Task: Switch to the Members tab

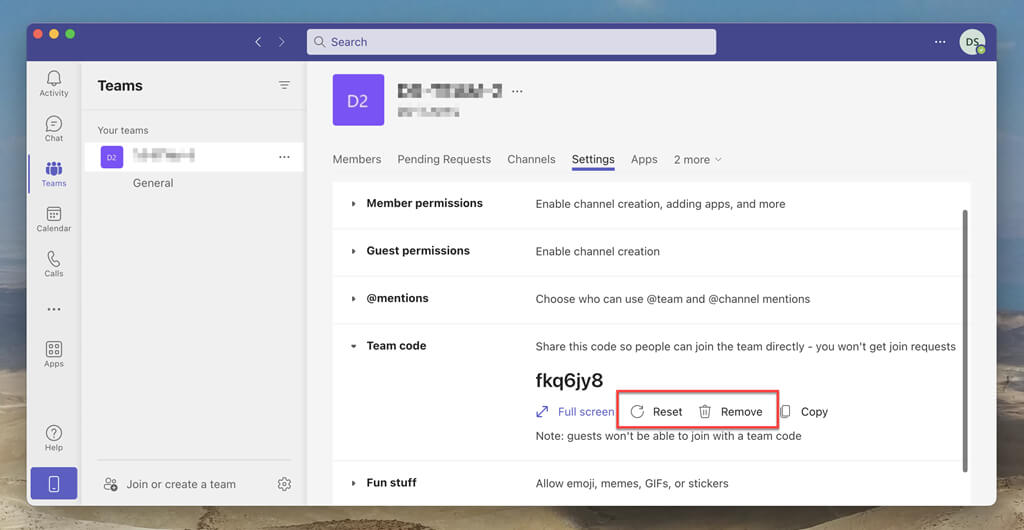Action: (x=357, y=160)
